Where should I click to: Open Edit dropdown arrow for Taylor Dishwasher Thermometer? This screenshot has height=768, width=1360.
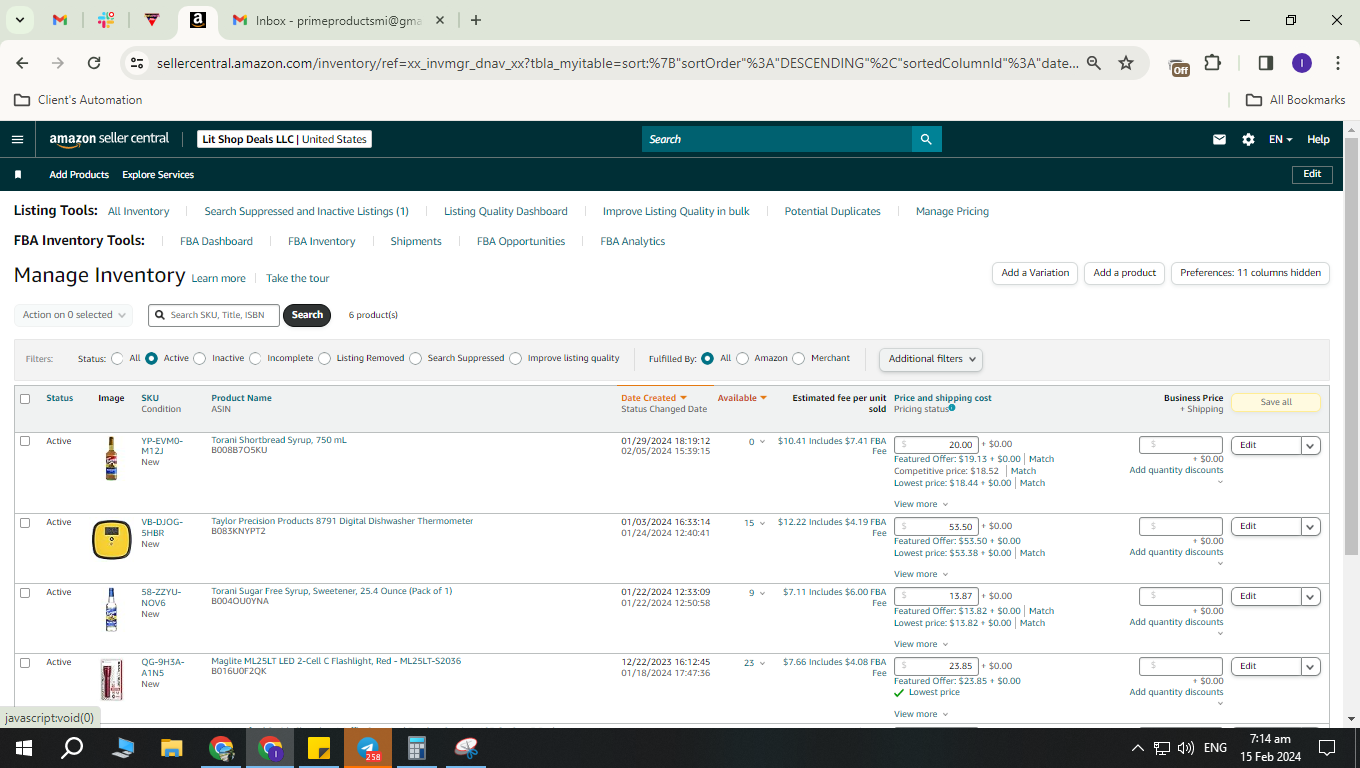coord(1310,527)
